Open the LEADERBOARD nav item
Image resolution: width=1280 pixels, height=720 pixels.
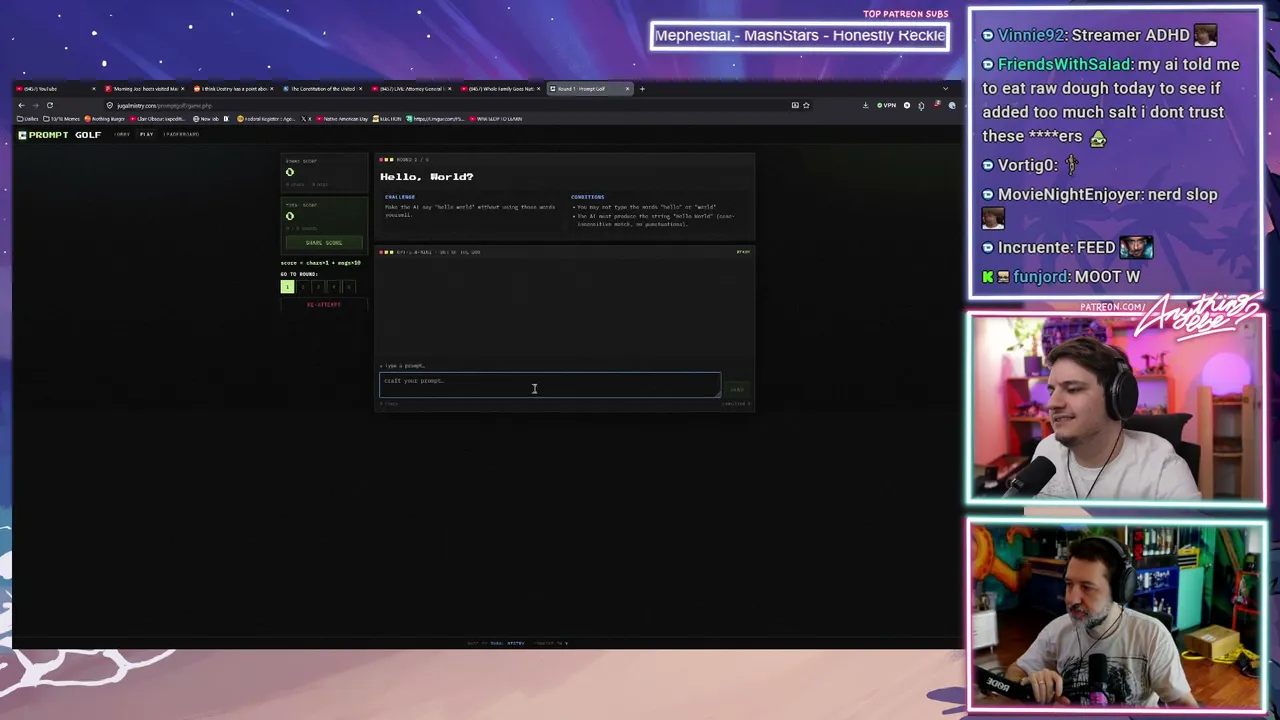(x=181, y=134)
